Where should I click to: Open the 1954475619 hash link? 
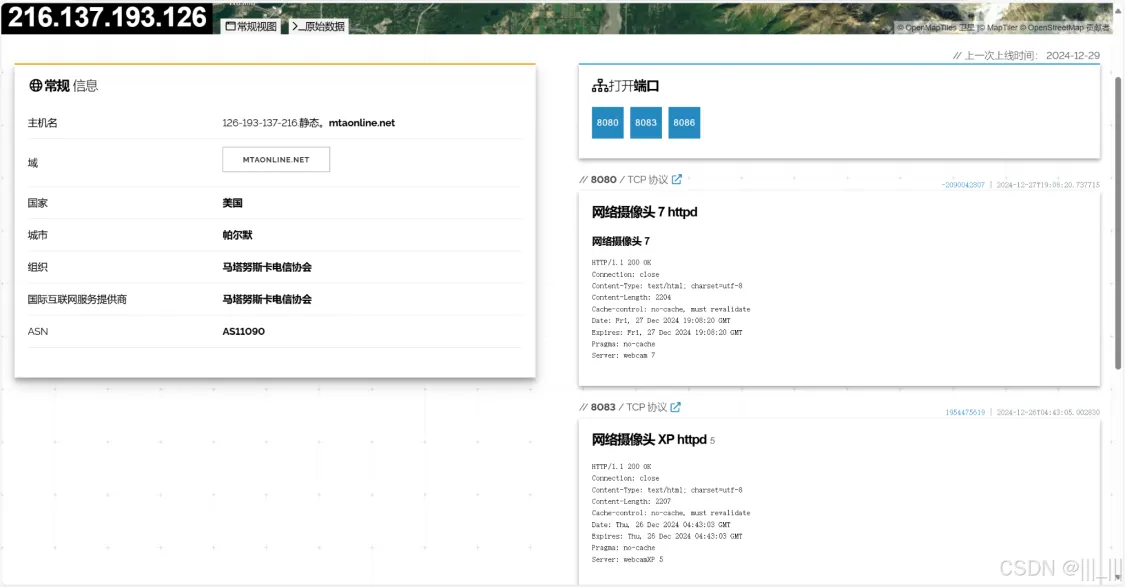coord(965,412)
